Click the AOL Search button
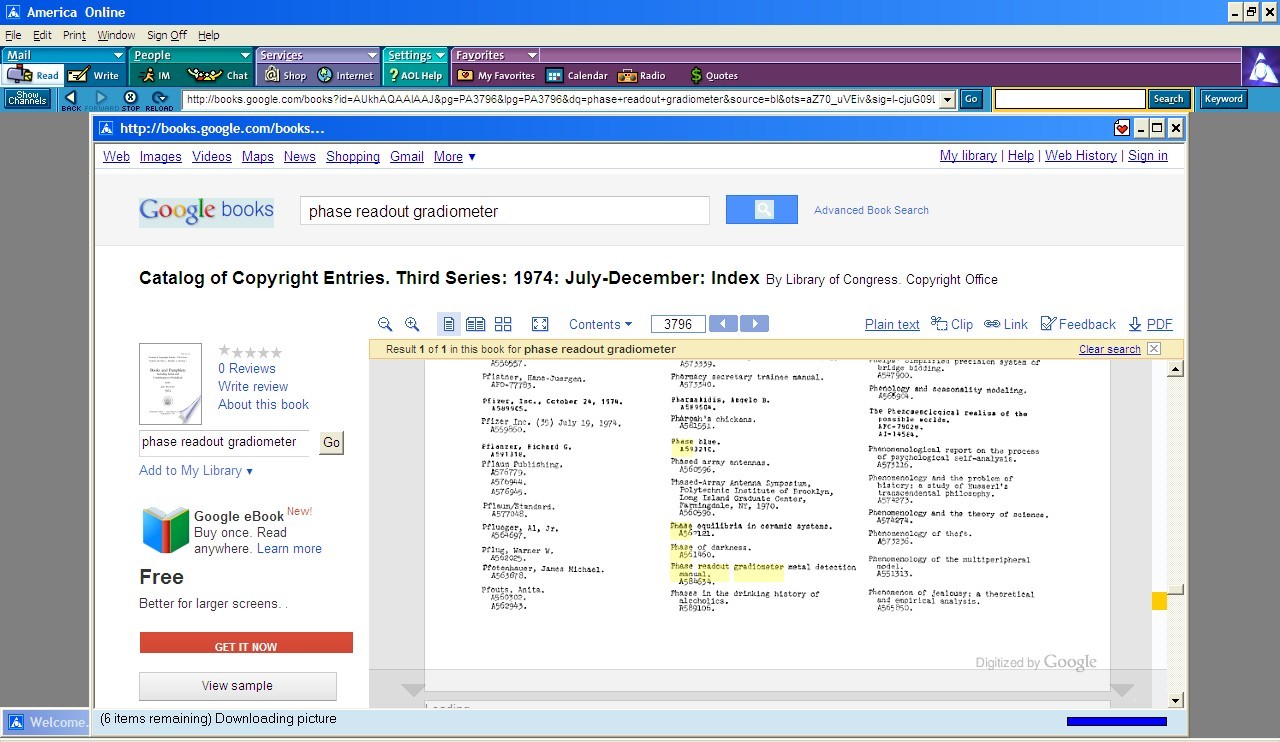 1168,99
